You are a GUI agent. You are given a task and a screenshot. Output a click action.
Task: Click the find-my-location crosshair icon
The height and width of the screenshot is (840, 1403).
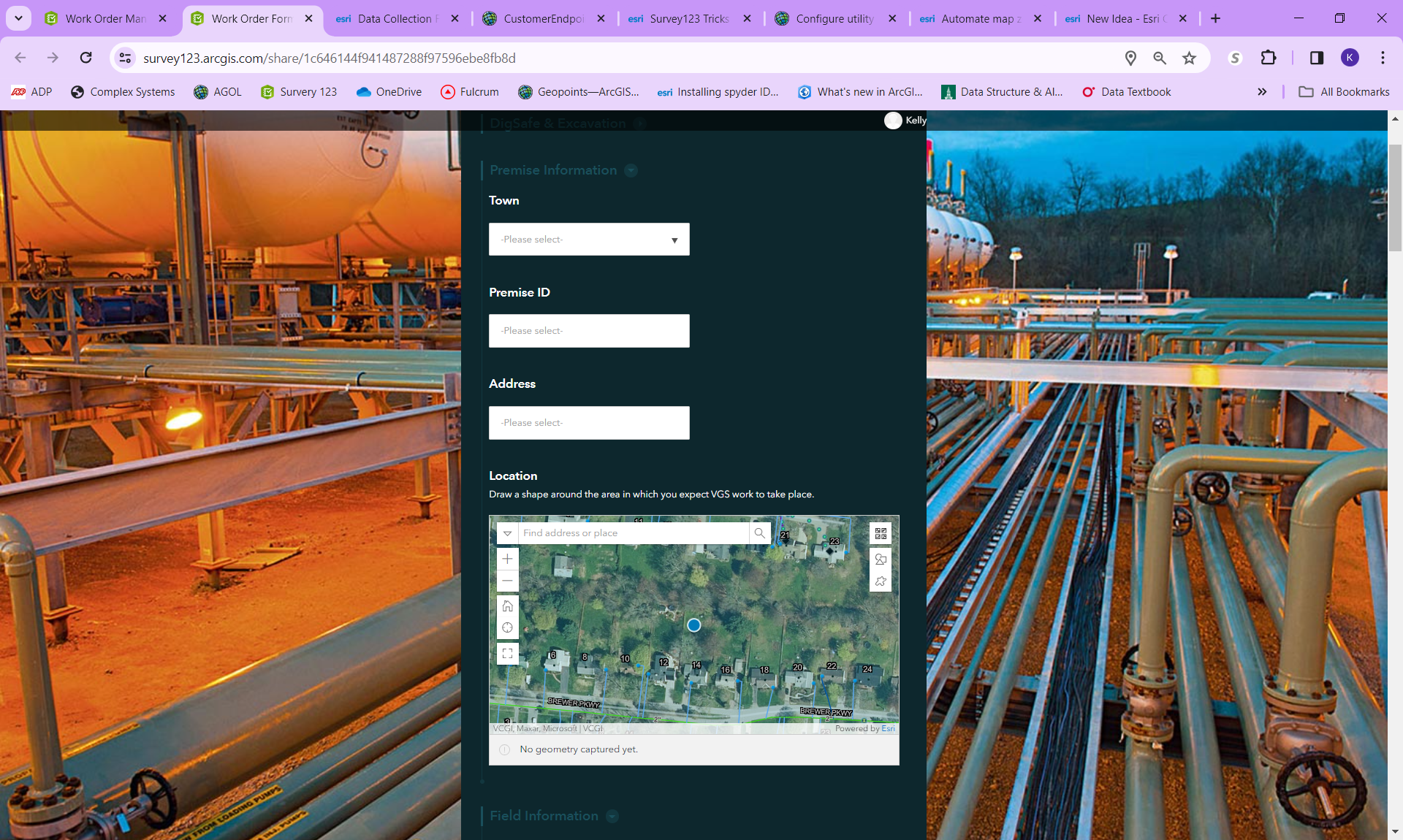[x=507, y=627]
